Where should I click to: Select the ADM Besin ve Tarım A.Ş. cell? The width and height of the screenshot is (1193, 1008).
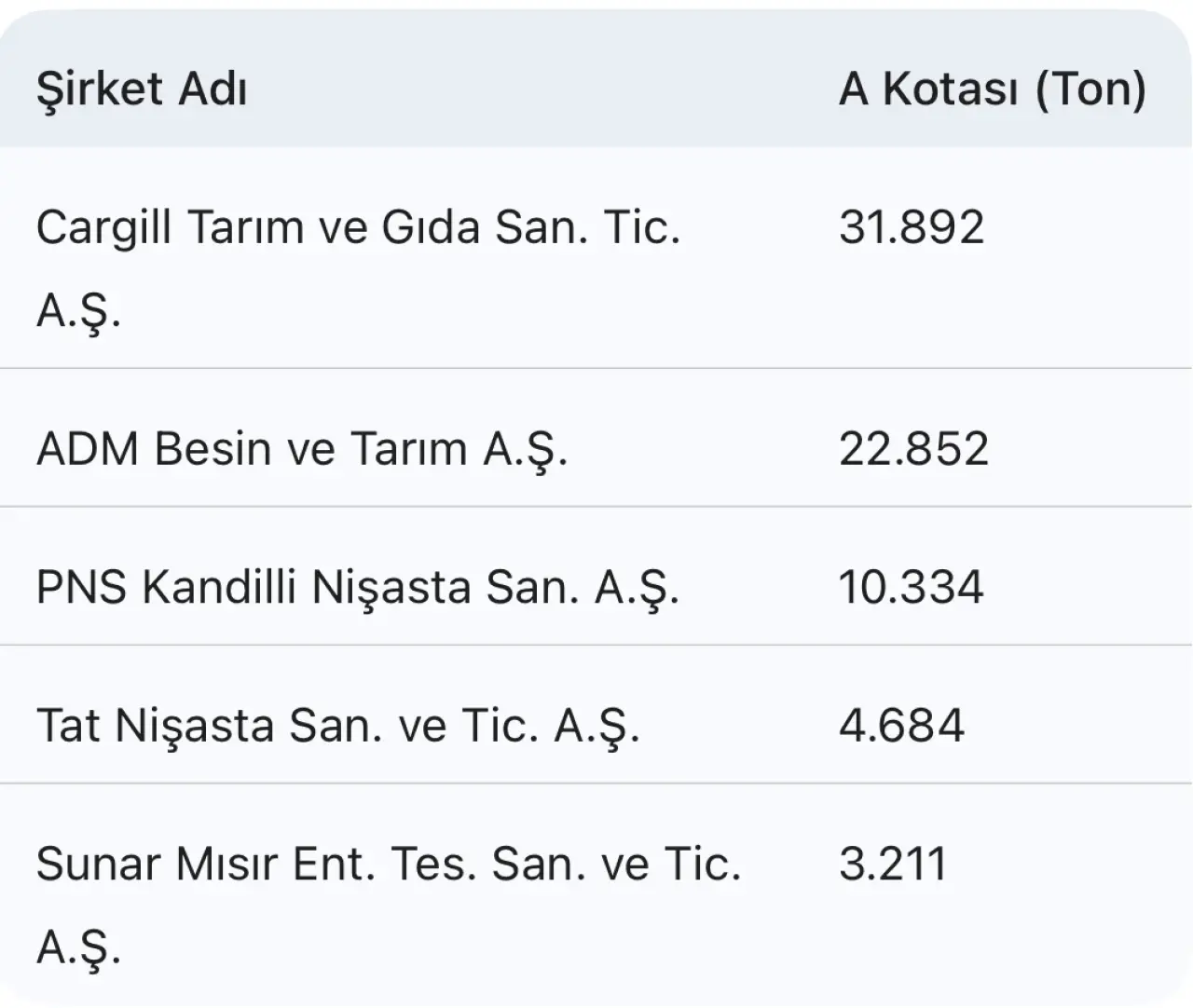tap(301, 449)
